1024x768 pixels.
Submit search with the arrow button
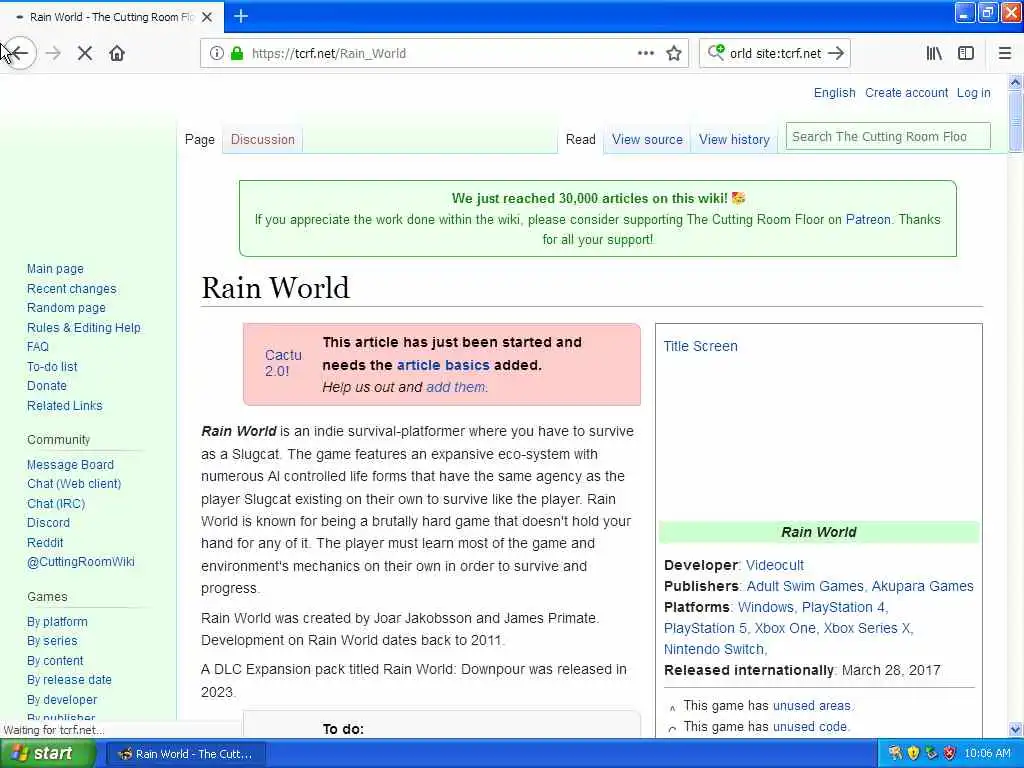[x=836, y=53]
